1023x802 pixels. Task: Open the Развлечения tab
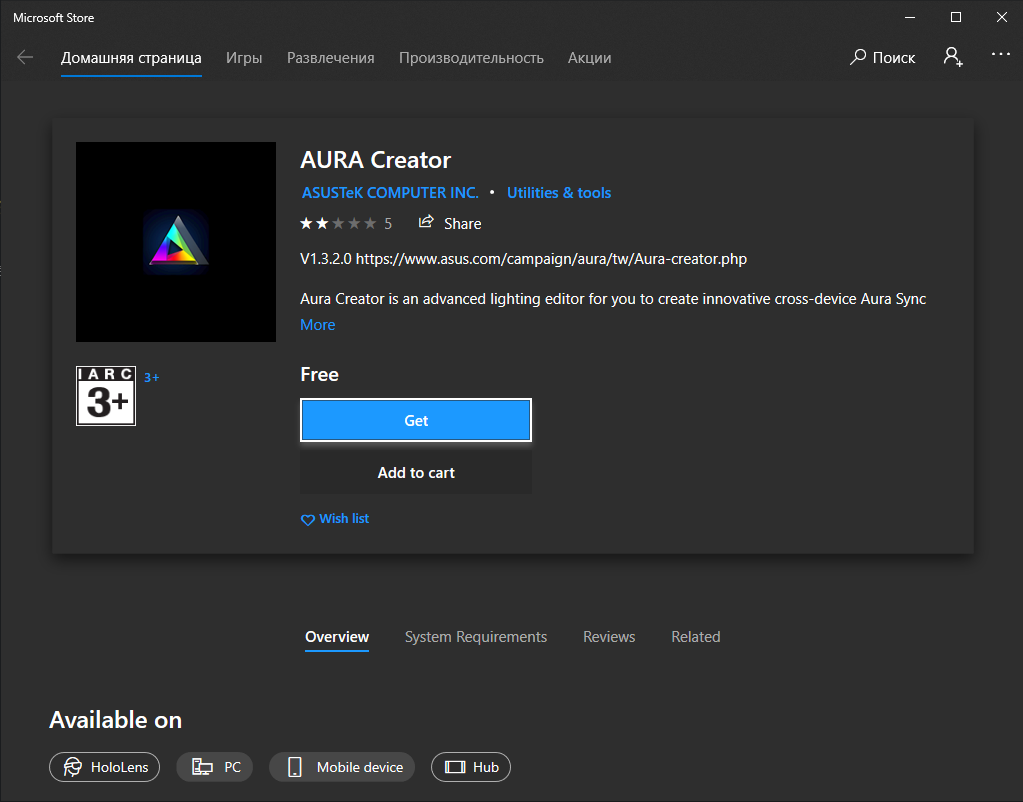click(331, 57)
